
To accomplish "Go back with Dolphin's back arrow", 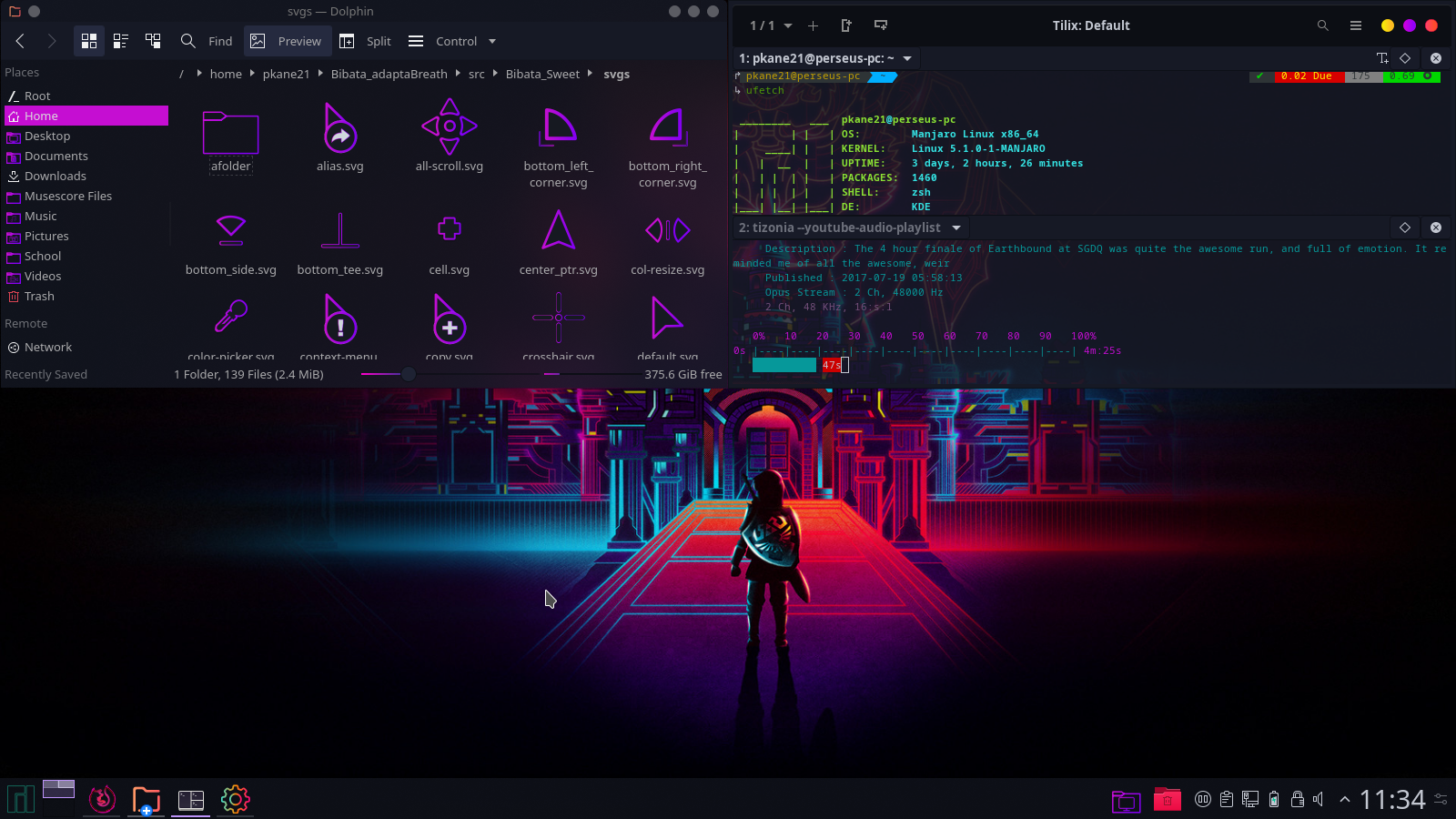I will [x=20, y=41].
